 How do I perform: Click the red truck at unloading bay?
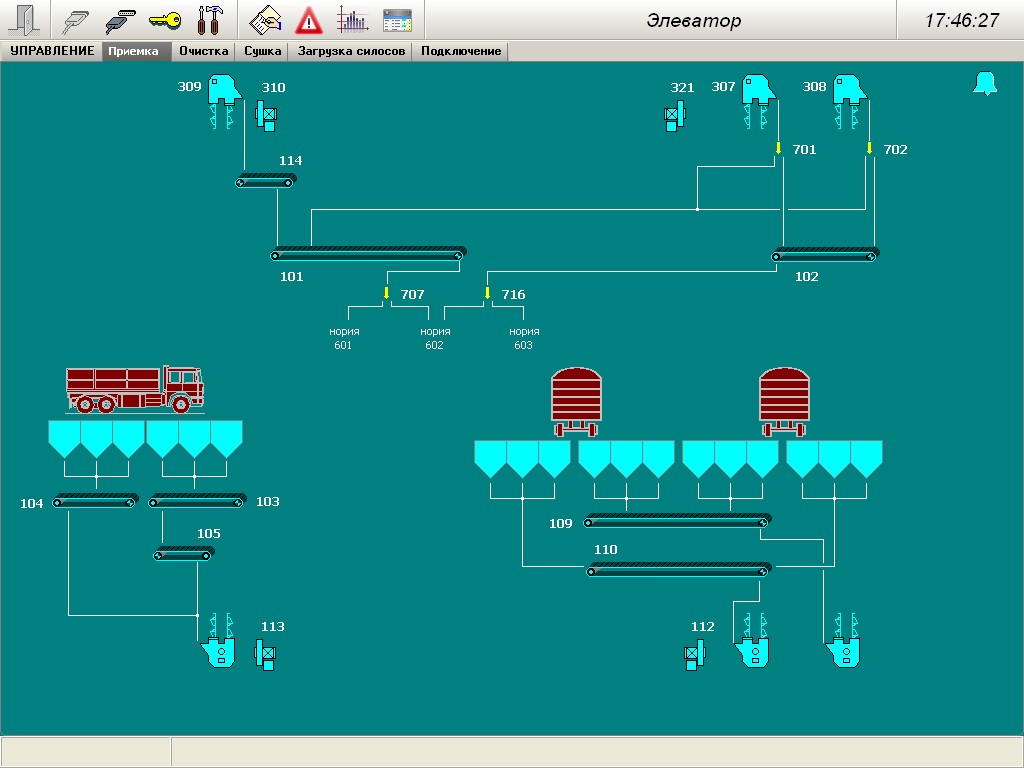134,388
